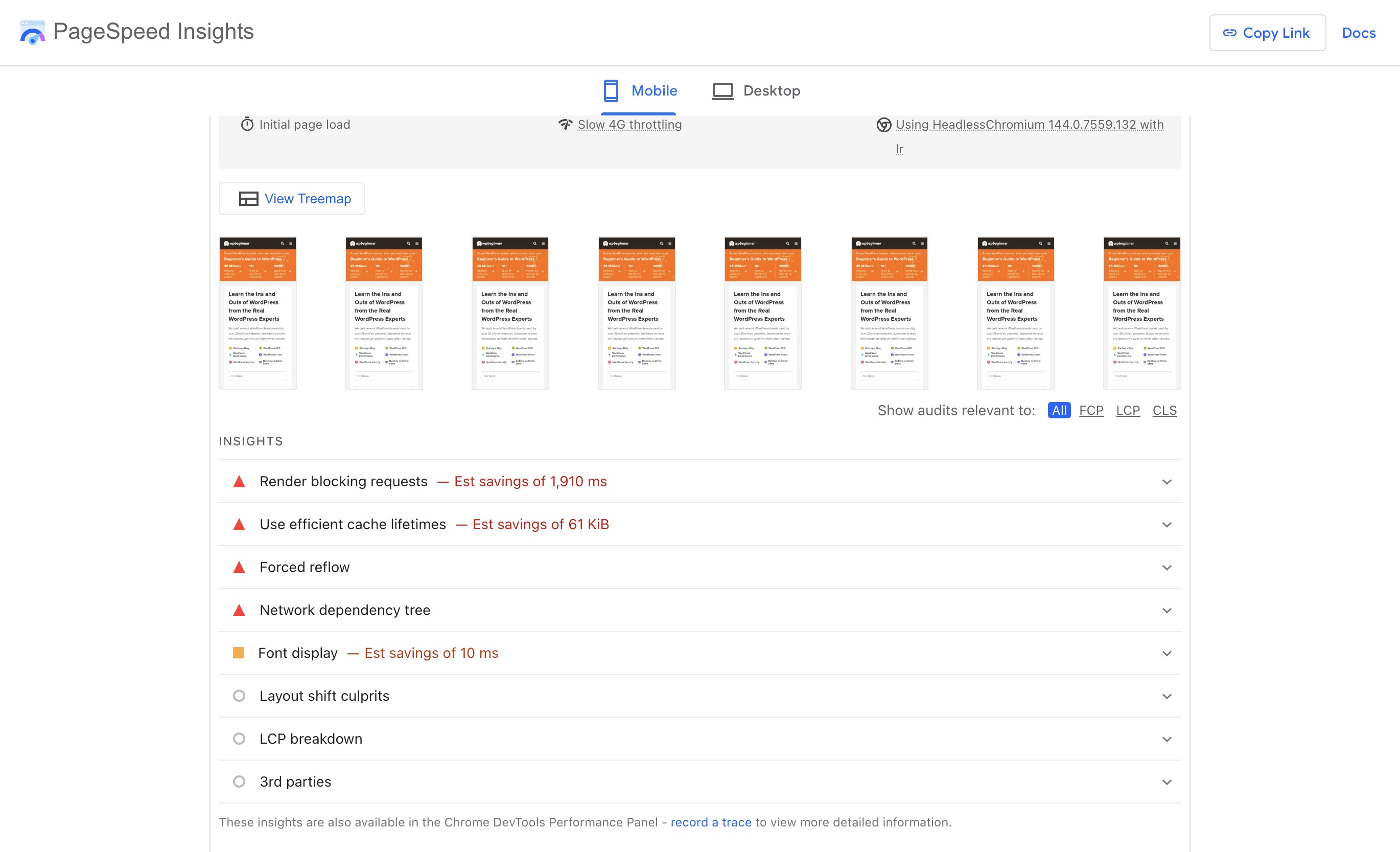Viewport: 1400px width, 852px height.
Task: Expand the Forced reflow insight chevron
Action: [x=1166, y=567]
